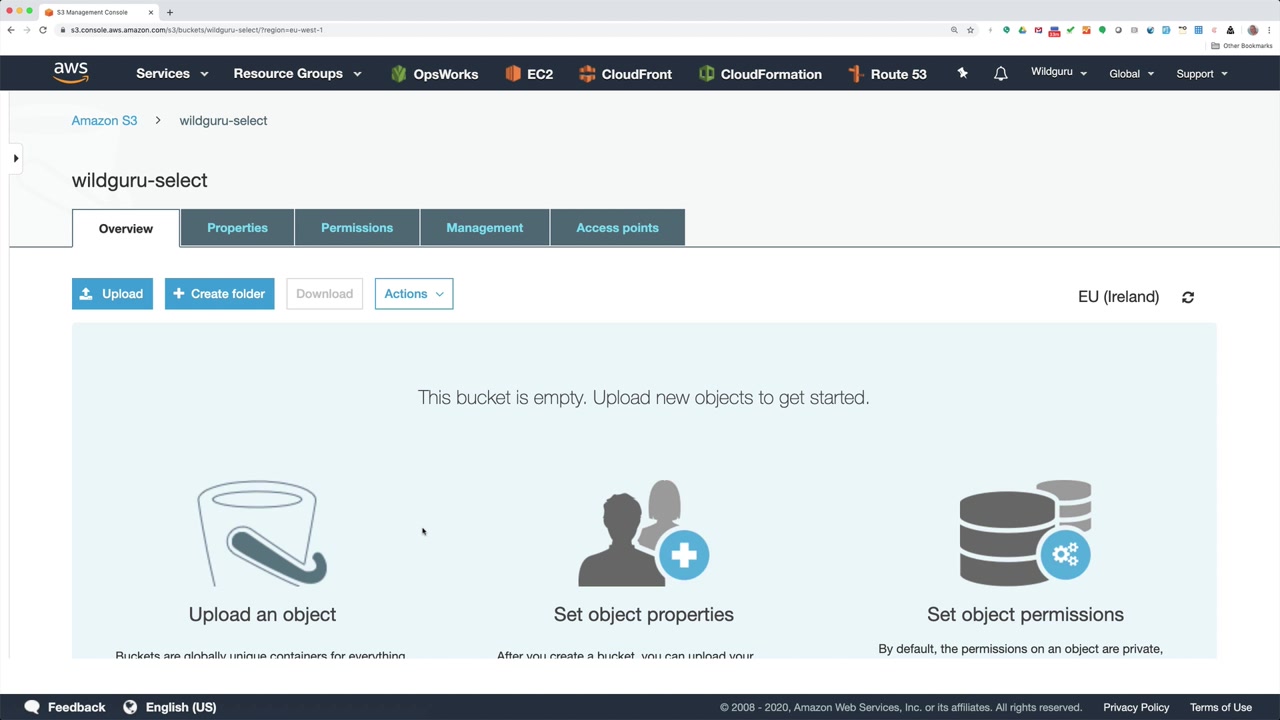Follow the Amazon S3 breadcrumb link

(104, 120)
